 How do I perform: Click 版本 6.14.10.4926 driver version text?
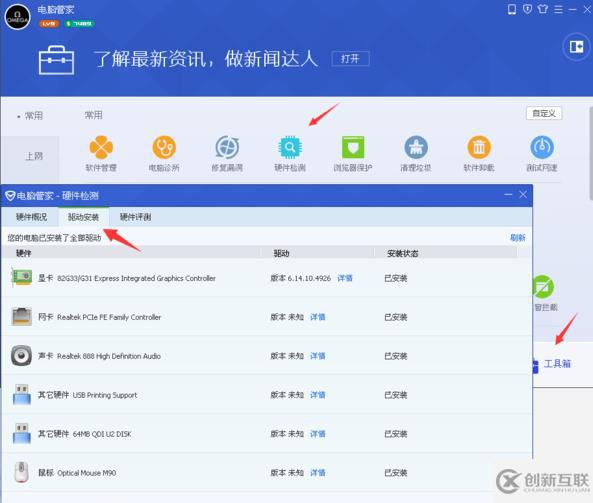coord(301,278)
